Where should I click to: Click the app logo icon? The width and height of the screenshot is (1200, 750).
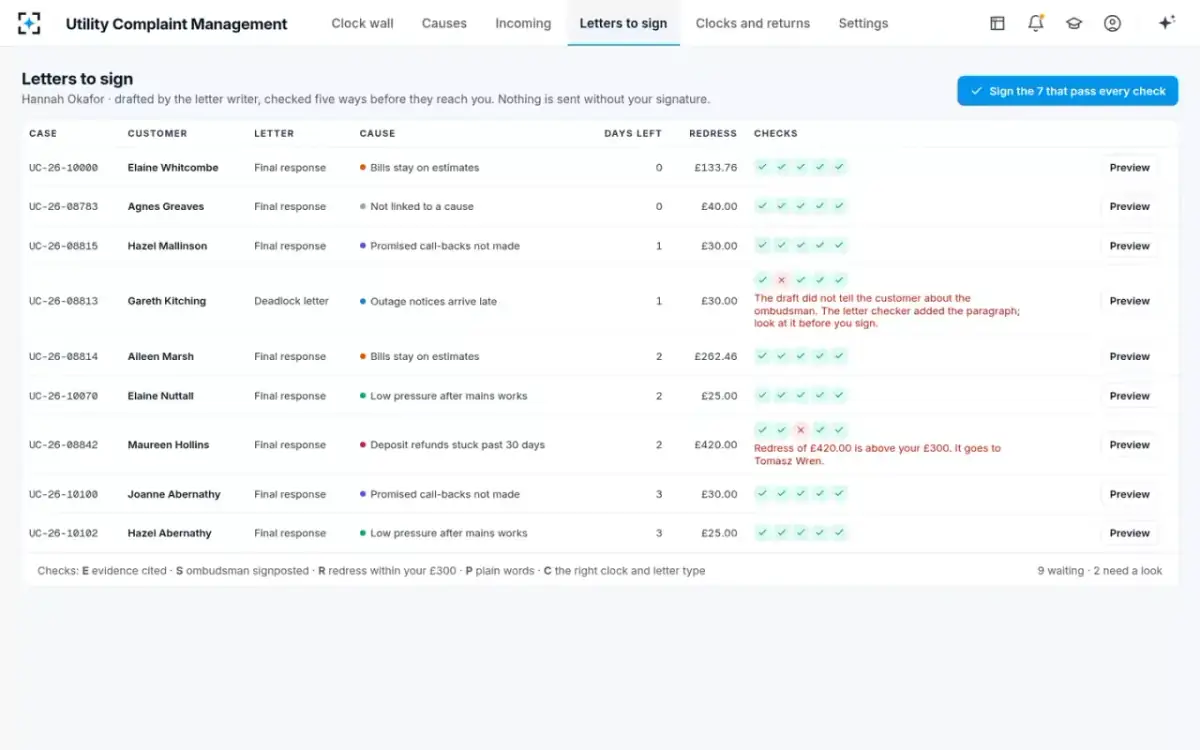tap(30, 23)
